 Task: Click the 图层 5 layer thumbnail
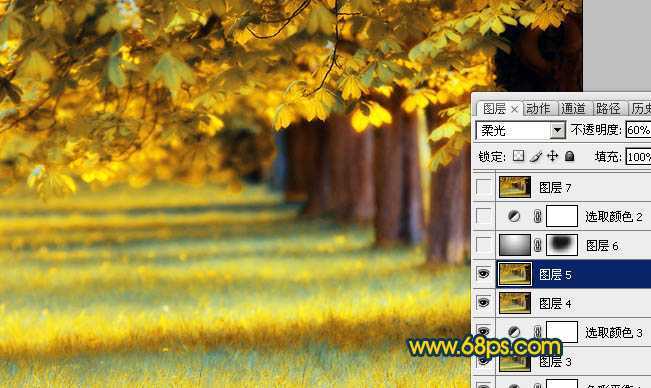pos(515,274)
